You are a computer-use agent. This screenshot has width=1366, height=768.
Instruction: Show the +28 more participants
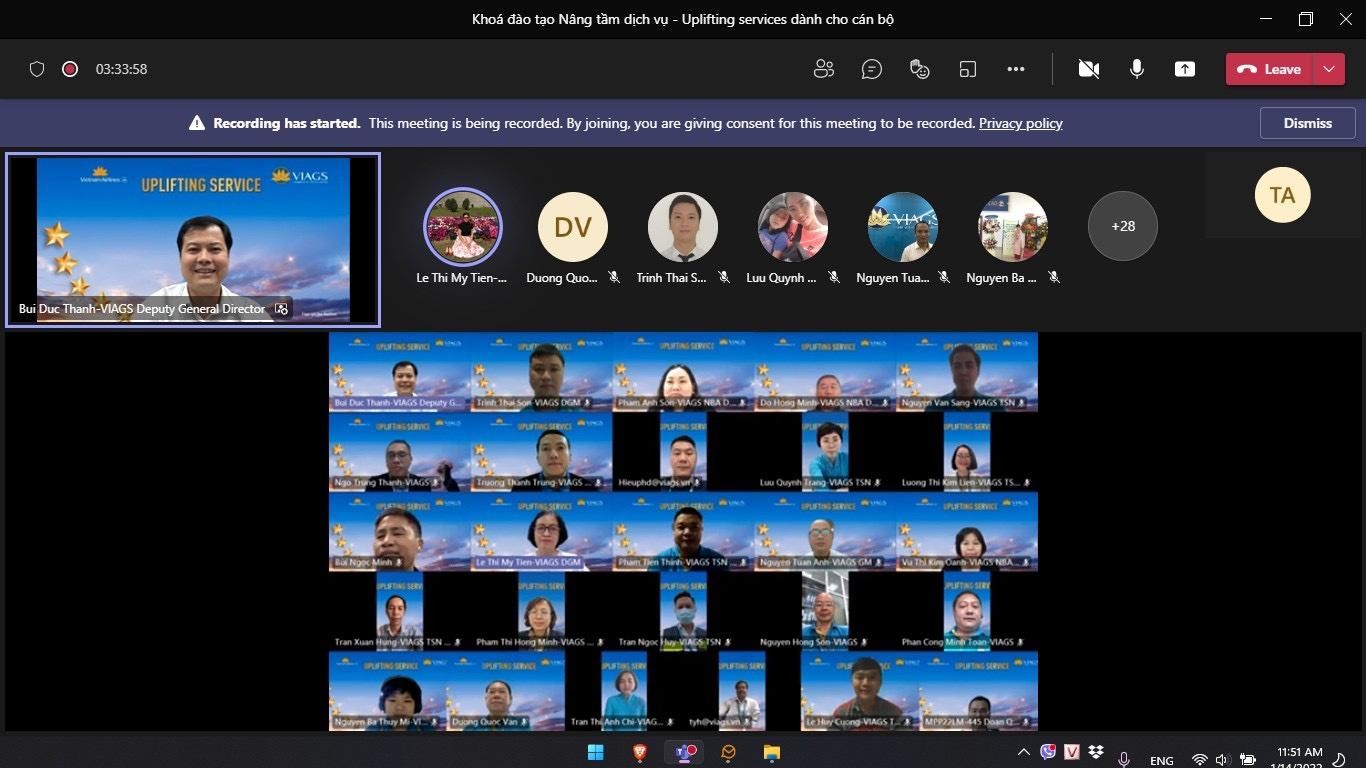1123,227
